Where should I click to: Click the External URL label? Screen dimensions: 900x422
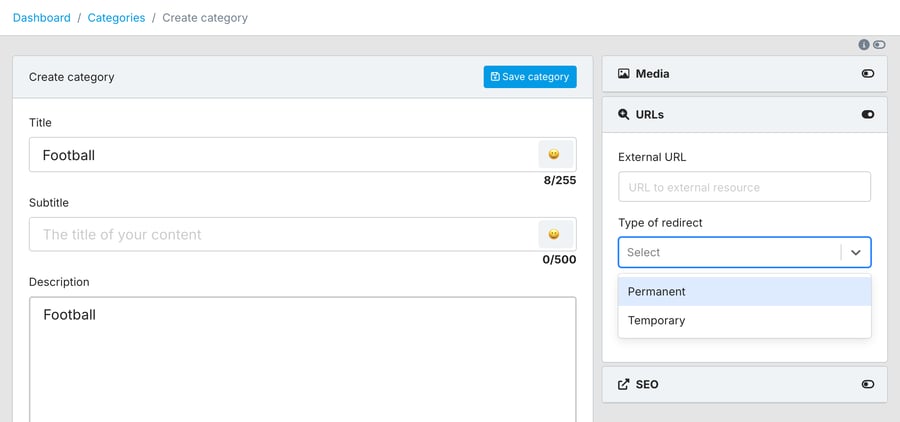tap(652, 157)
